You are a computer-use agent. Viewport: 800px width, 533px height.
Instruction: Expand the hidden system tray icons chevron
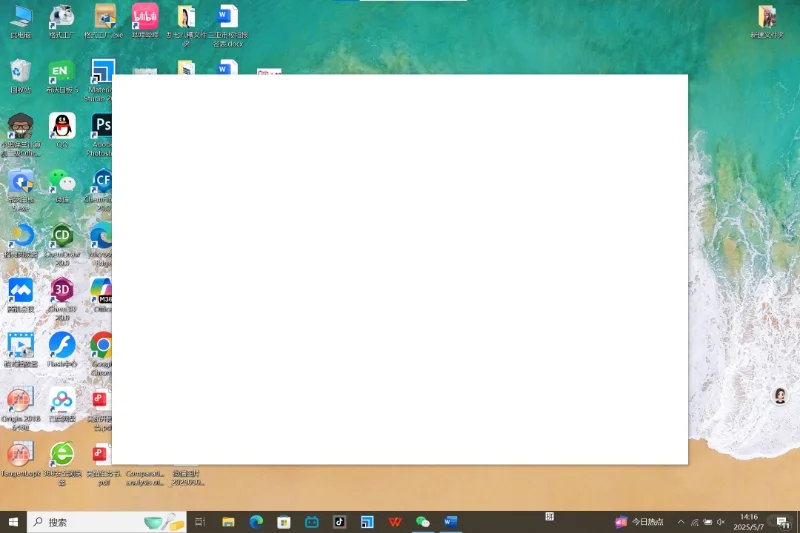click(x=681, y=522)
